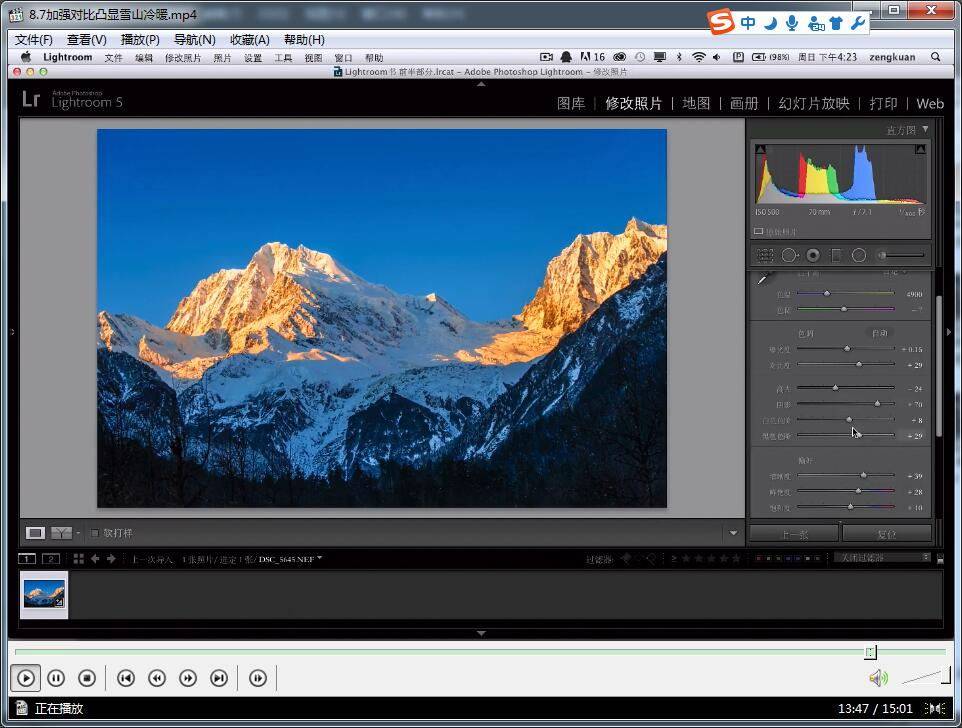Screen dimensions: 962x728
Task: Open the 关闭过滤器 filter preset dropdown
Action: (x=882, y=557)
